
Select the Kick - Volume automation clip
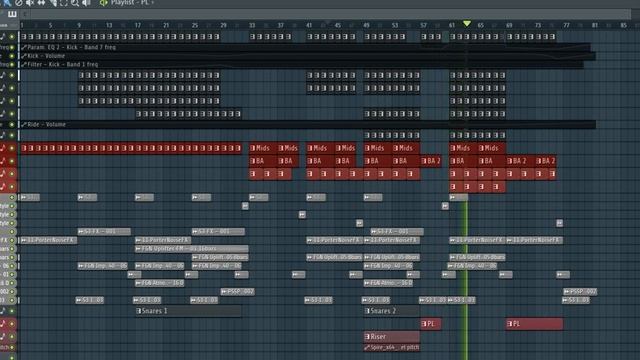(308, 56)
